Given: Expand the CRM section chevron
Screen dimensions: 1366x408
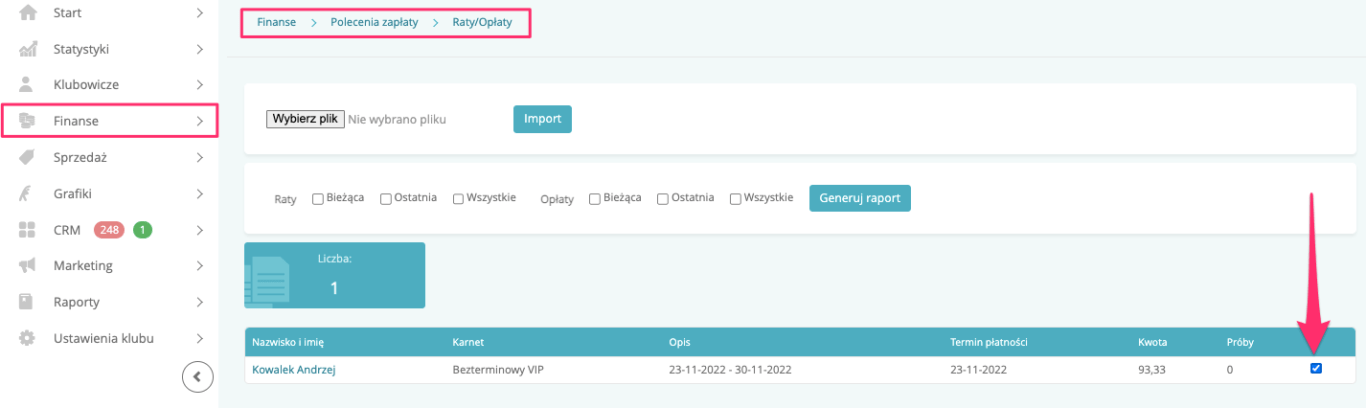Looking at the screenshot, I should (200, 230).
